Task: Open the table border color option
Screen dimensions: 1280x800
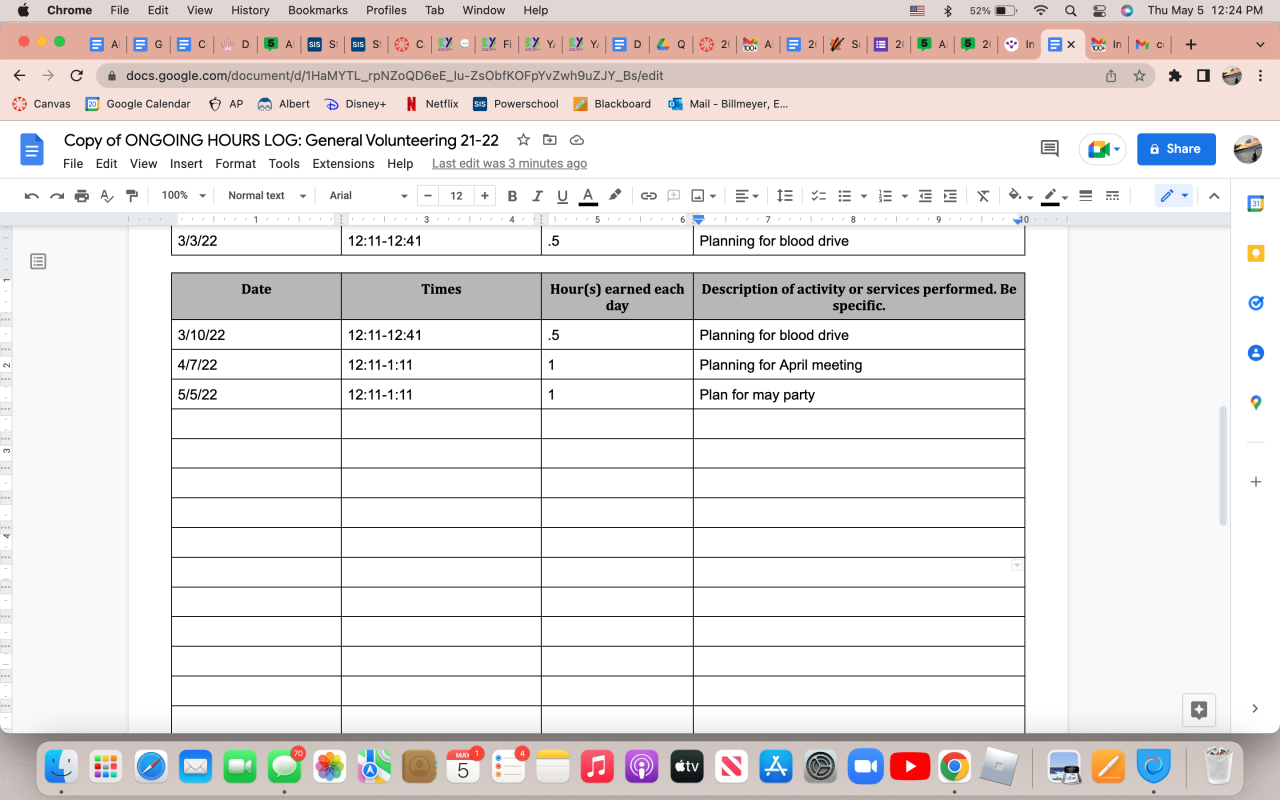Action: click(x=1054, y=196)
